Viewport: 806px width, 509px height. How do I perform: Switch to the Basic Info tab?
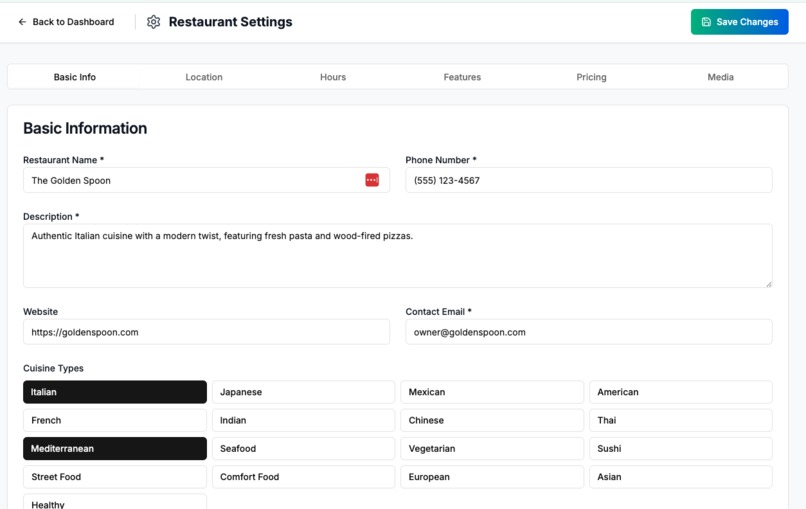(x=75, y=77)
